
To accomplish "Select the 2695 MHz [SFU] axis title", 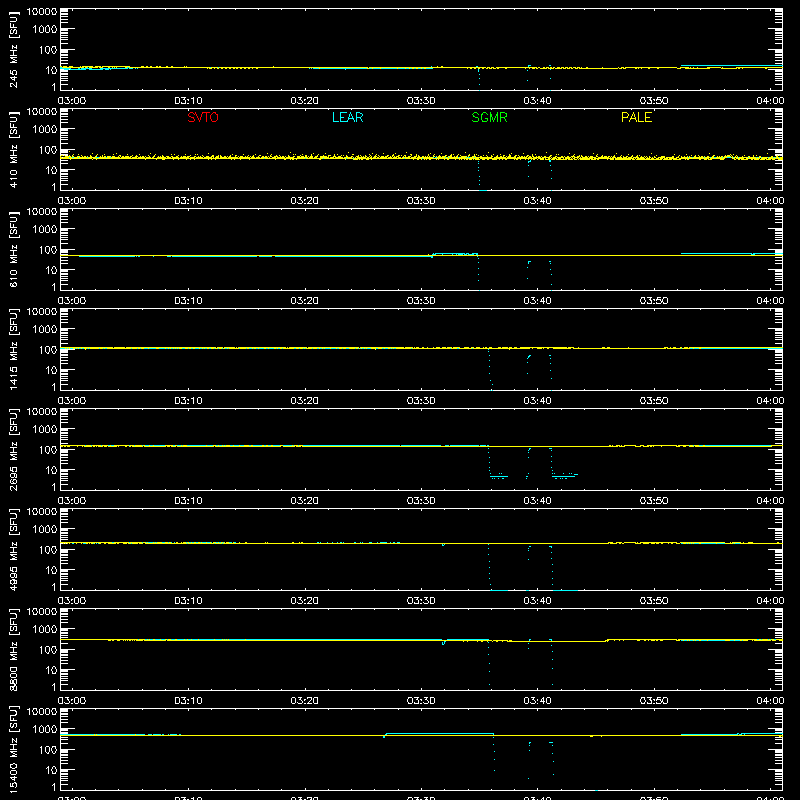I will click(x=14, y=450).
